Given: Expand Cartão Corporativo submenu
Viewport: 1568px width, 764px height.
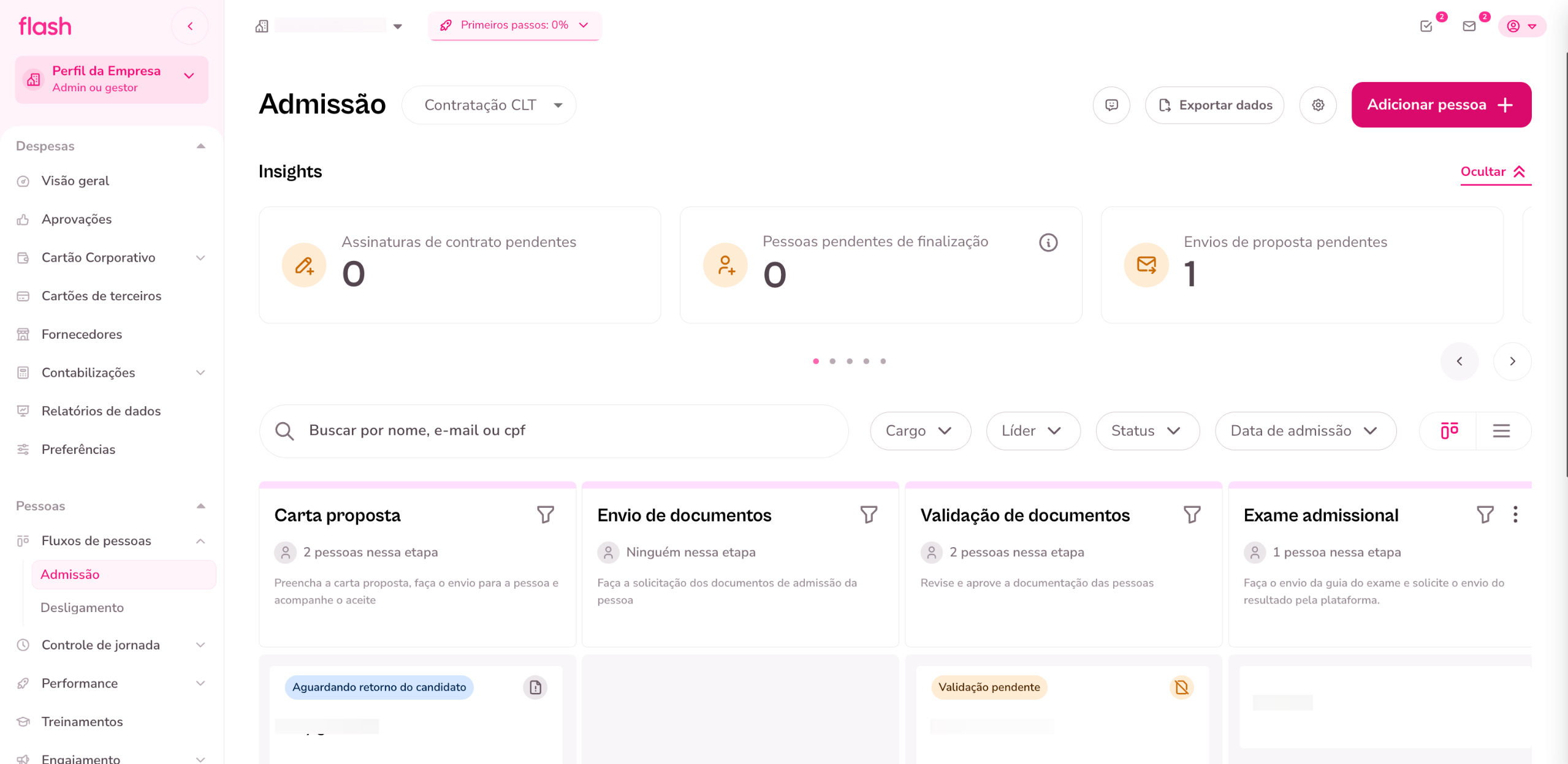Looking at the screenshot, I should tap(200, 258).
